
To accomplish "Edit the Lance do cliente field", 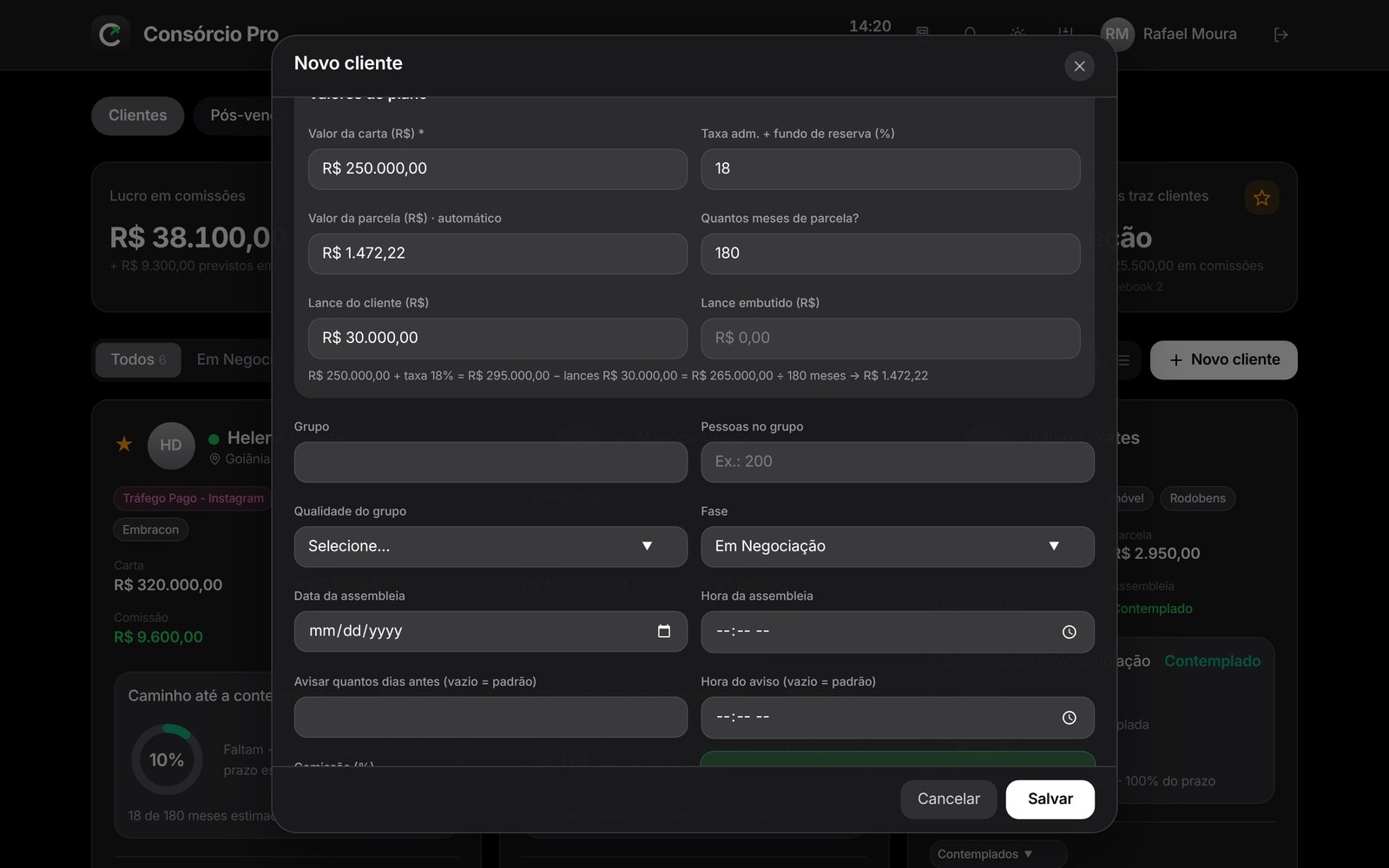I will point(497,339).
